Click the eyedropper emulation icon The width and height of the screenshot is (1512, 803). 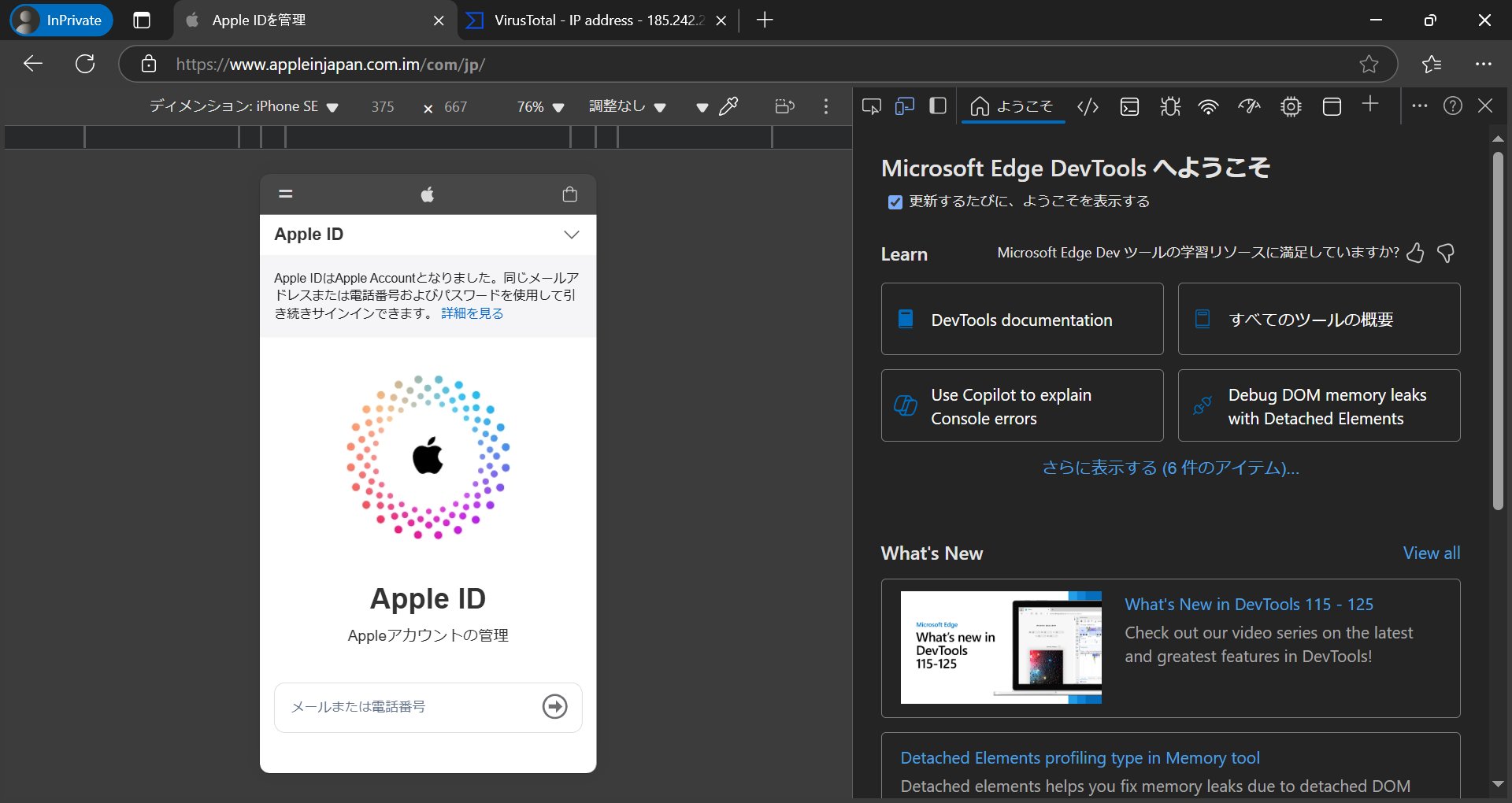[x=728, y=106]
